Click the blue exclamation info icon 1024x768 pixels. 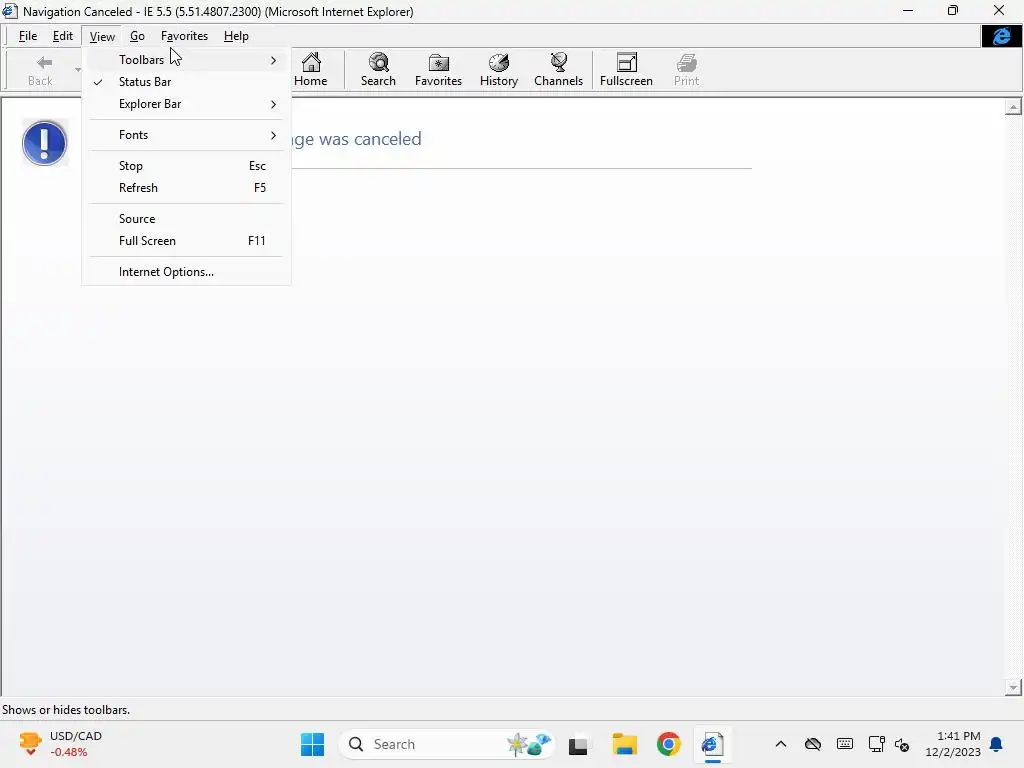44,143
